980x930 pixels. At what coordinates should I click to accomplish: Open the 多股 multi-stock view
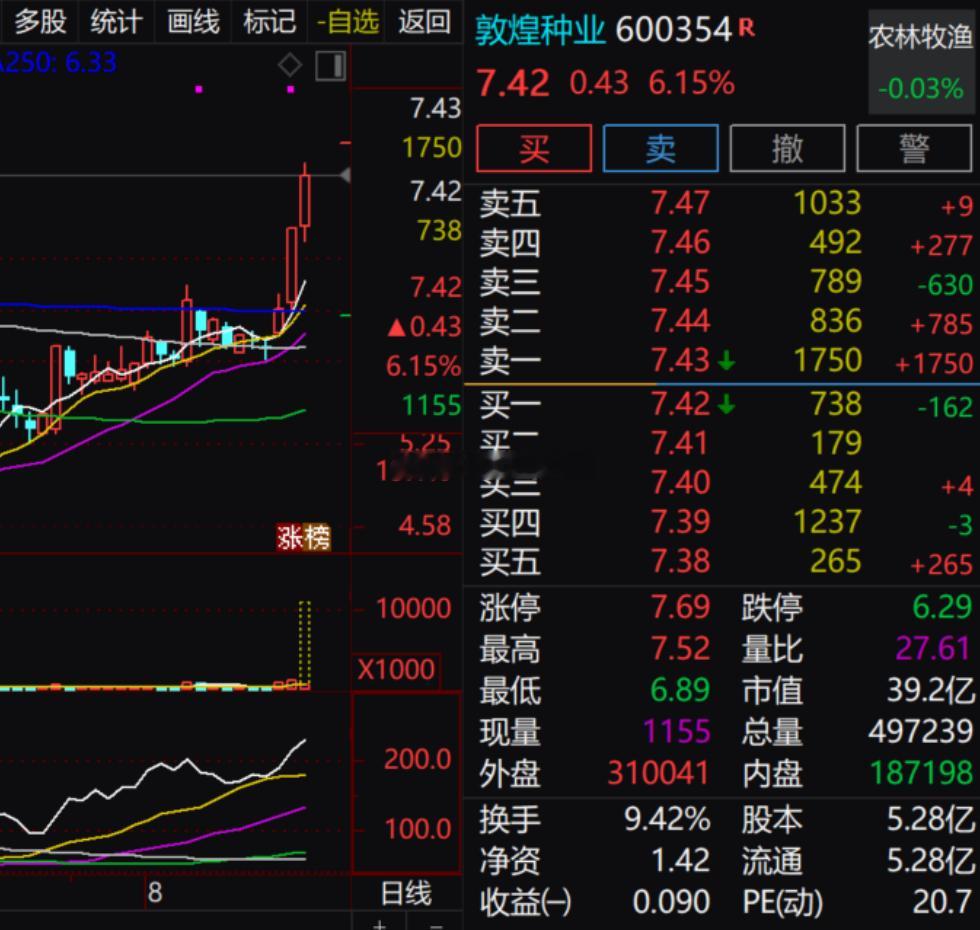[40, 22]
